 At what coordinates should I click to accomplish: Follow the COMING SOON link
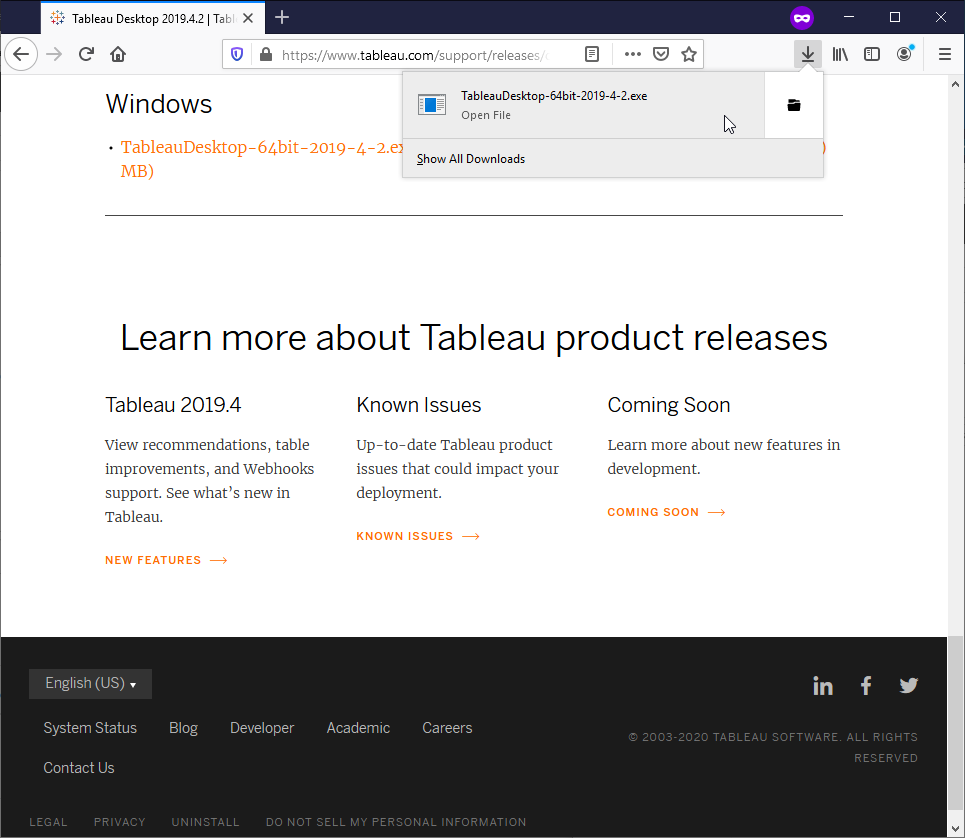[667, 513]
